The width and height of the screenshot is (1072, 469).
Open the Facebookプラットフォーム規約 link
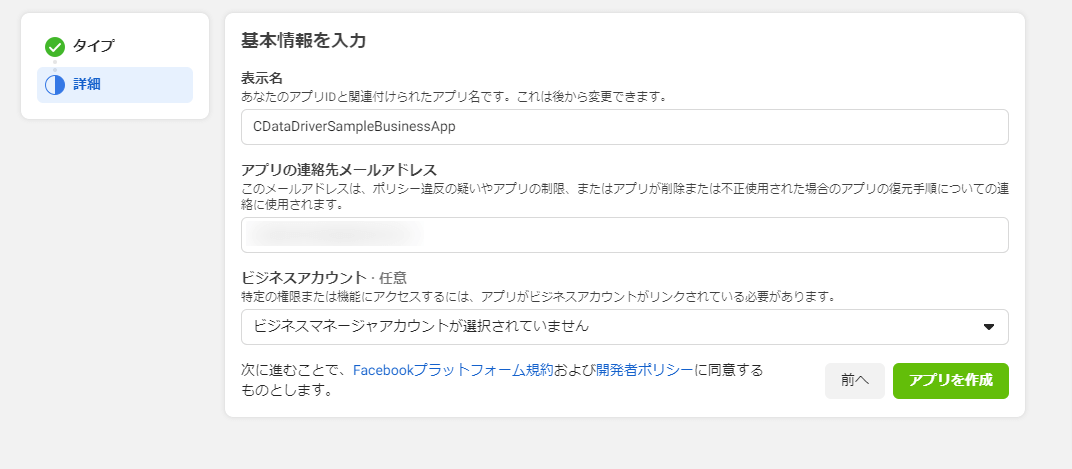(x=452, y=370)
